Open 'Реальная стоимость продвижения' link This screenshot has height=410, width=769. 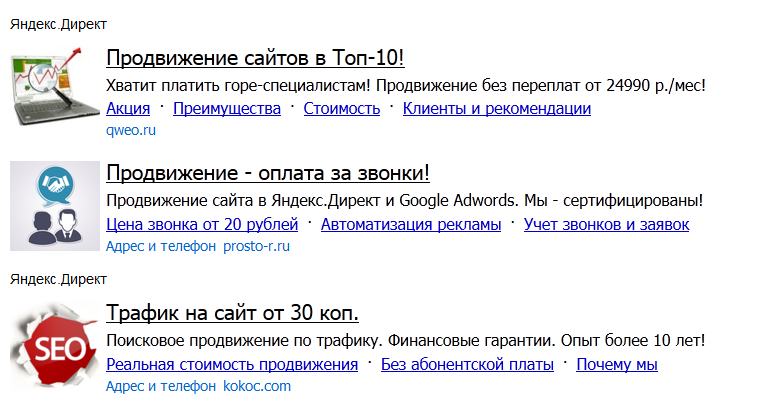(232, 364)
